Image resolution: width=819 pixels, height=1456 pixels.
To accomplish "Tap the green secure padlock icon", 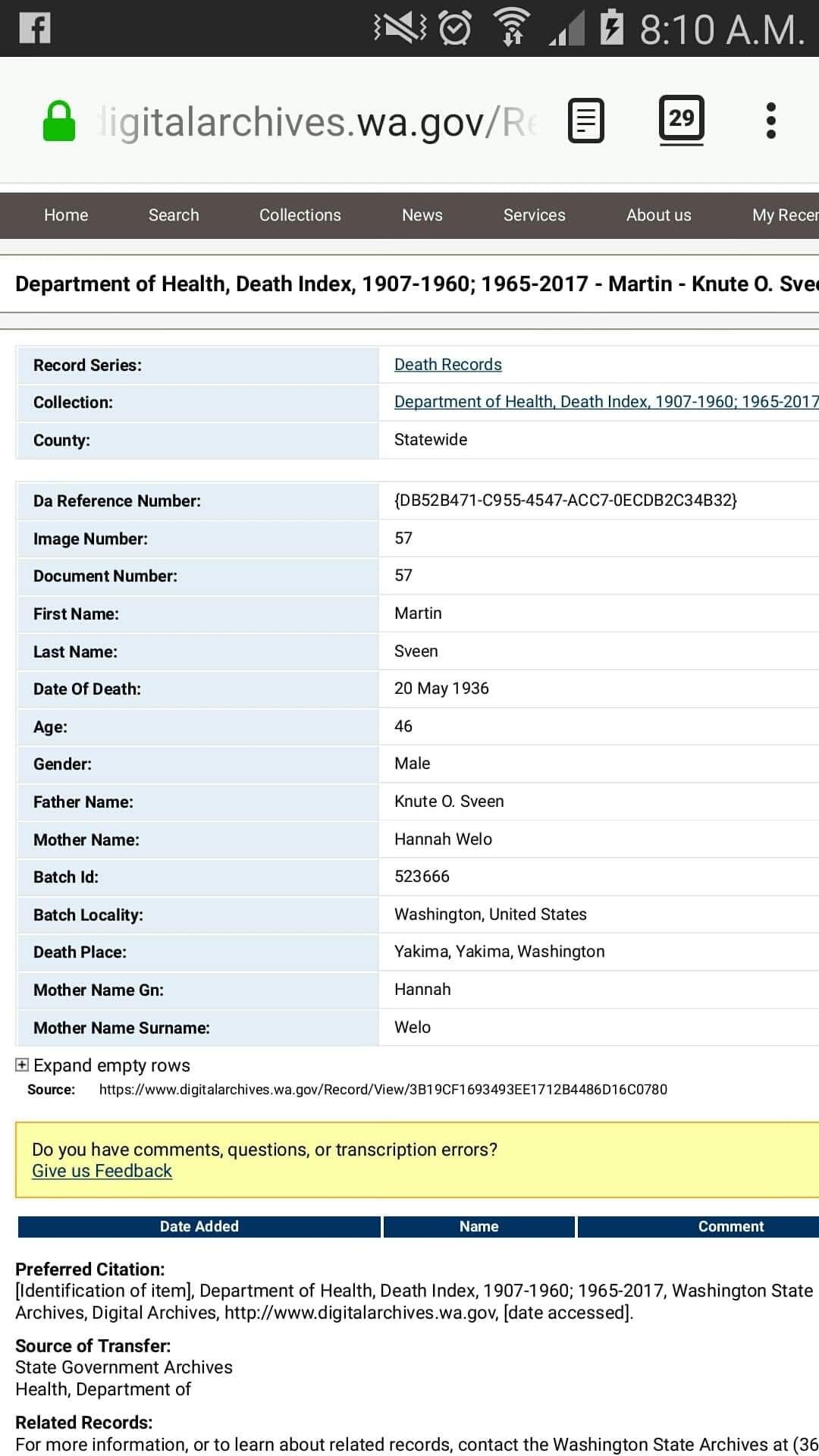I will coord(59,121).
